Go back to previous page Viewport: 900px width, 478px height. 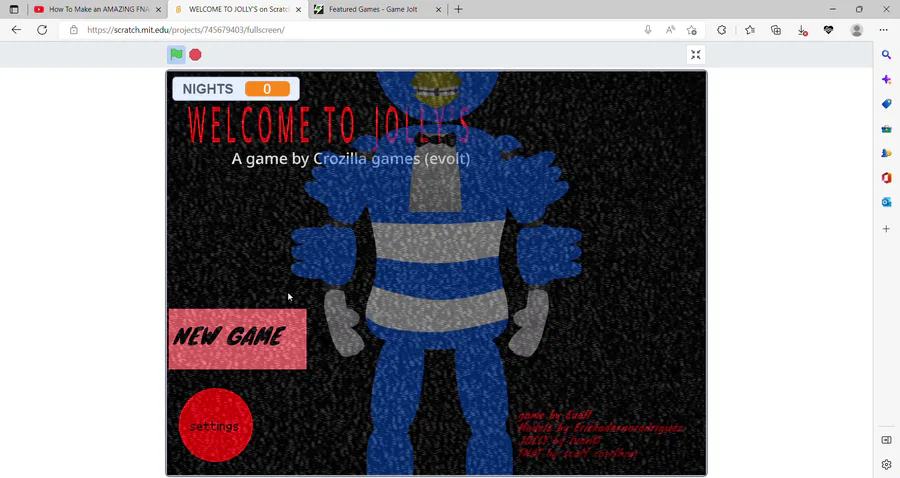coord(16,30)
